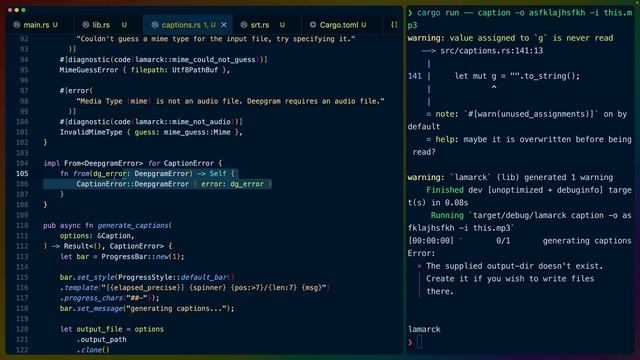Viewport: 640px width, 360px height.
Task: Click the Rust file icon on captions.rs tab
Action: [155, 25]
